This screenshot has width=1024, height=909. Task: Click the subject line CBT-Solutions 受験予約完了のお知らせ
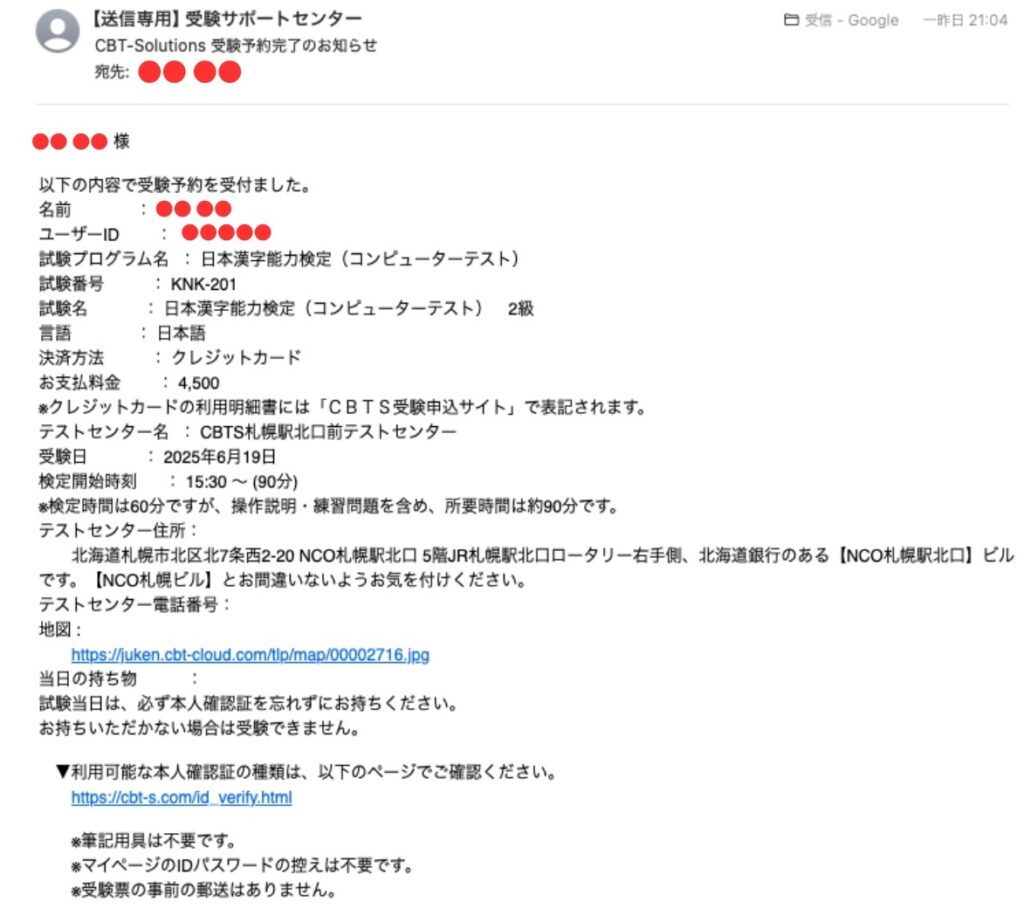pos(236,45)
